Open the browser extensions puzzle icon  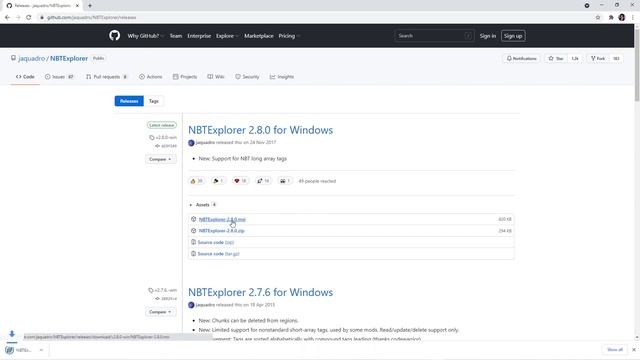pos(611,18)
